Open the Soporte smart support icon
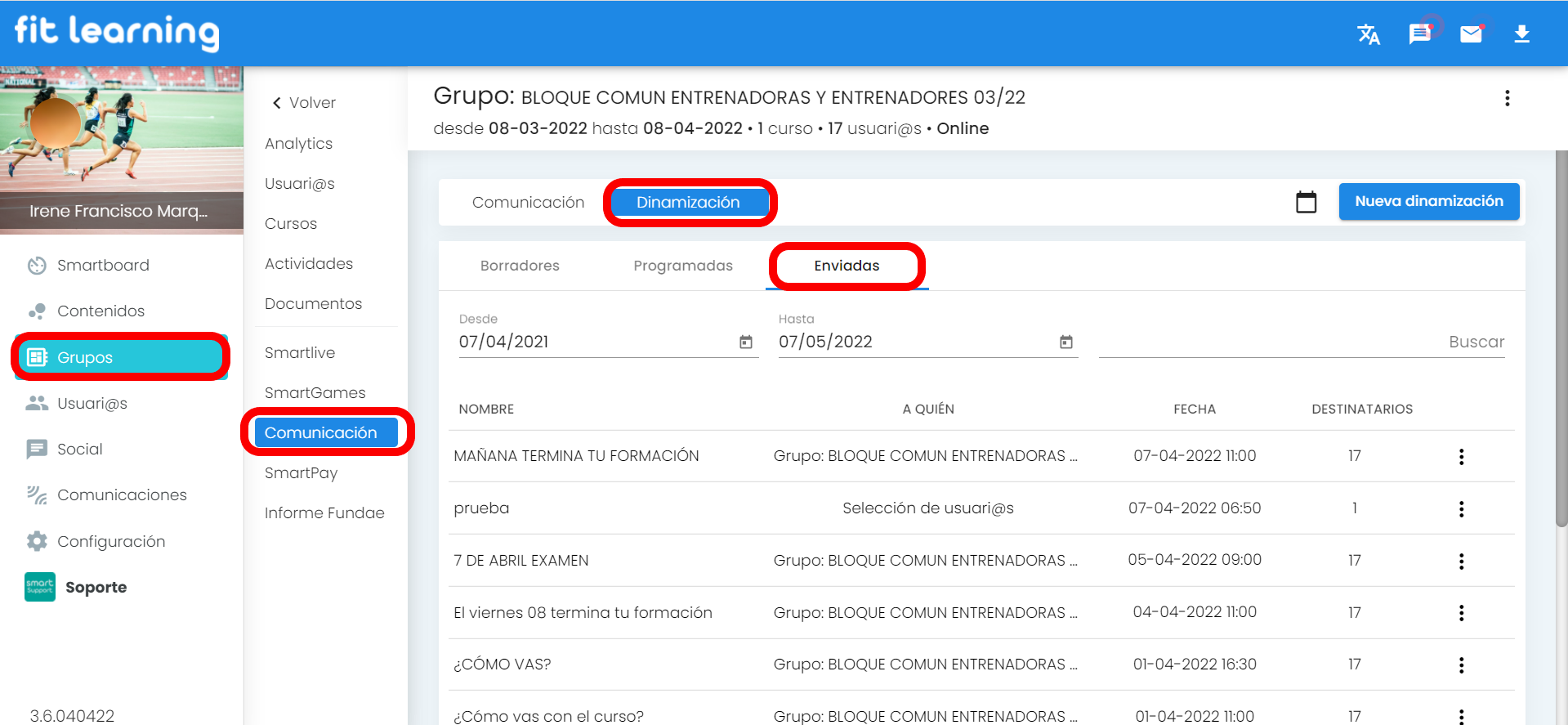Screen dimensions: 1568x725 pos(40,587)
